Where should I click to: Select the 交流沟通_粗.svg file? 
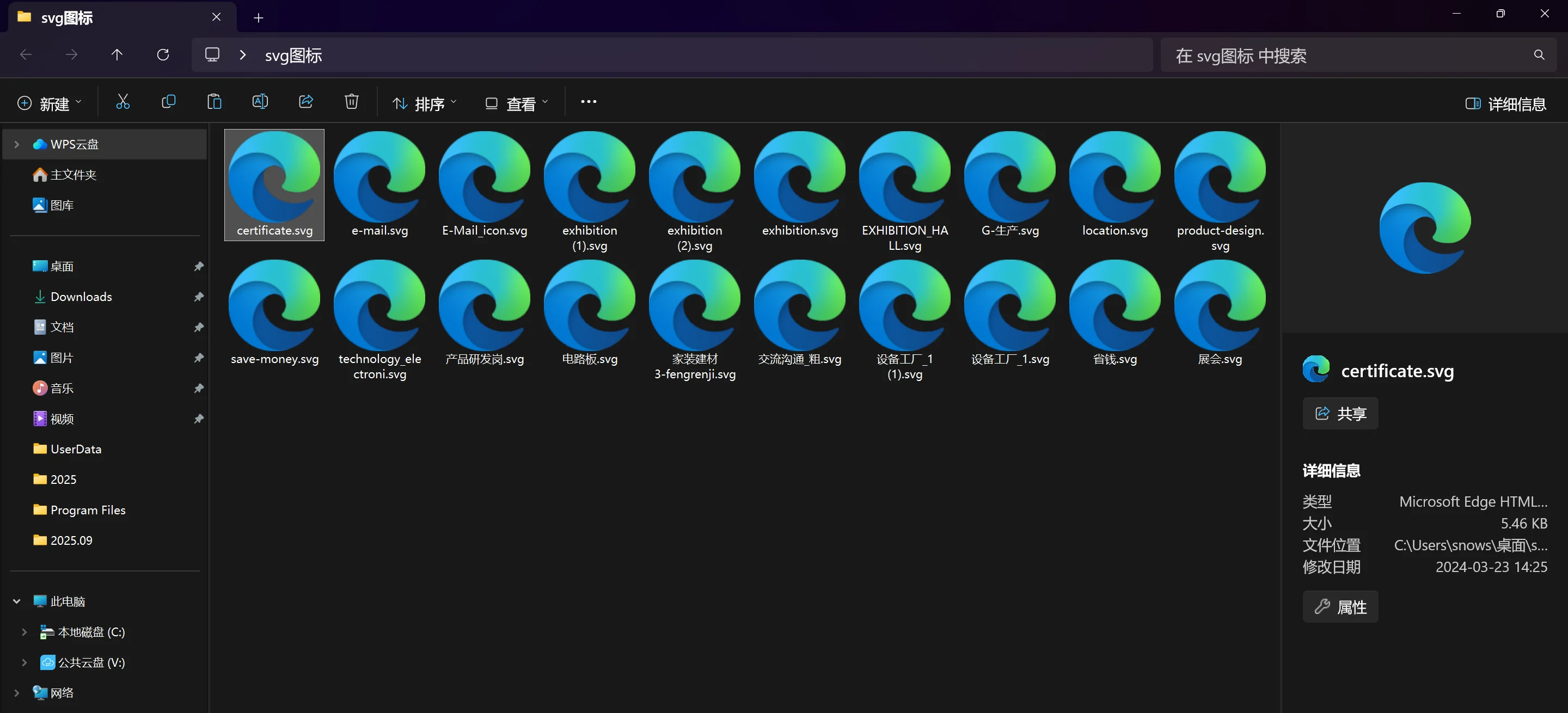[x=800, y=314]
